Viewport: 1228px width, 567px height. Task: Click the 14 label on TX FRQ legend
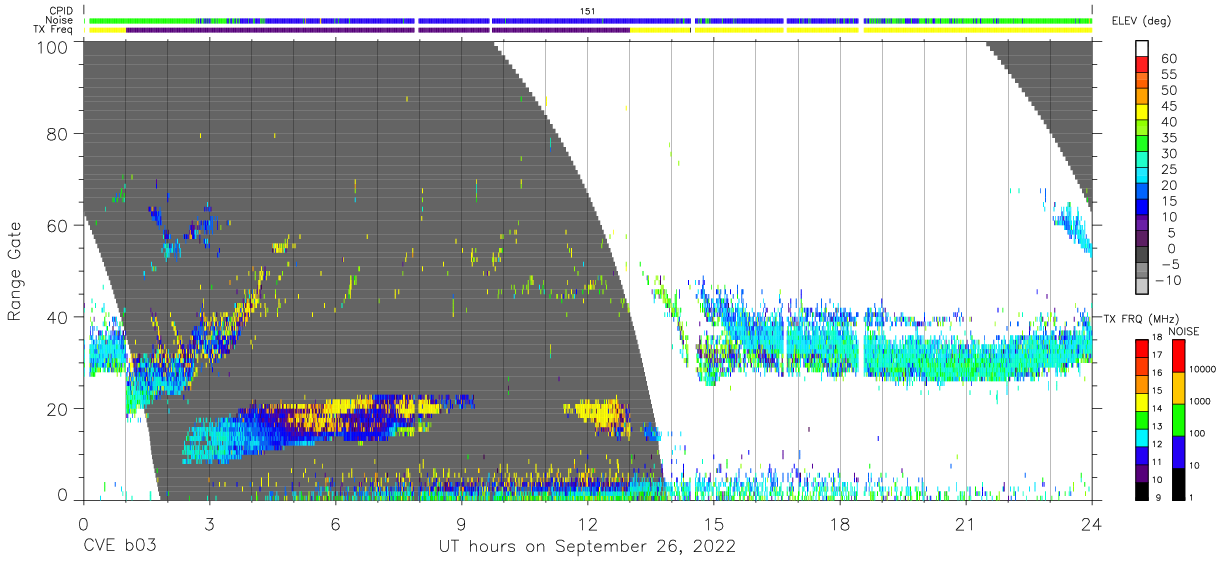point(1158,408)
